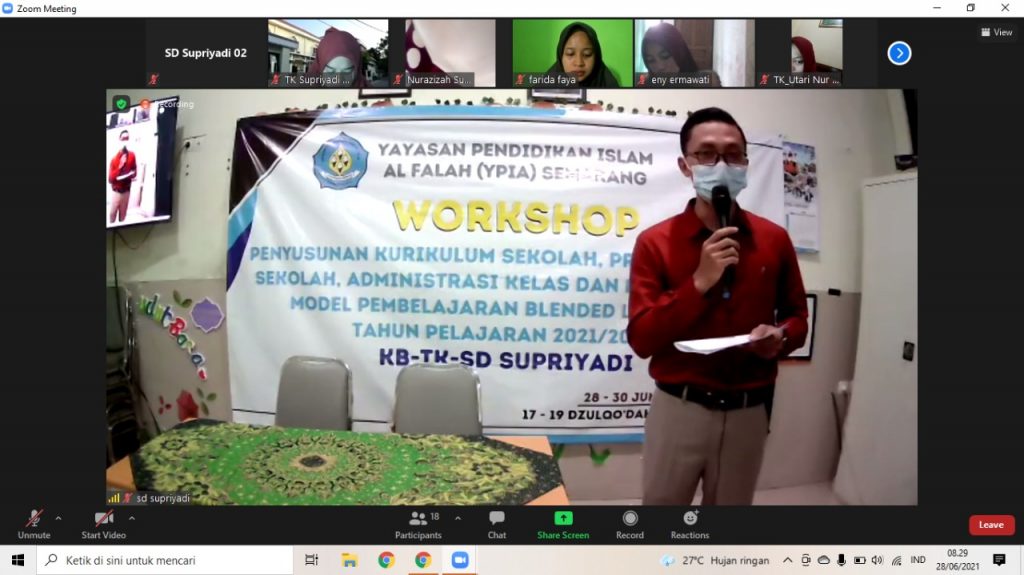
Task: Click Zoom icon on taskbar
Action: [460, 560]
